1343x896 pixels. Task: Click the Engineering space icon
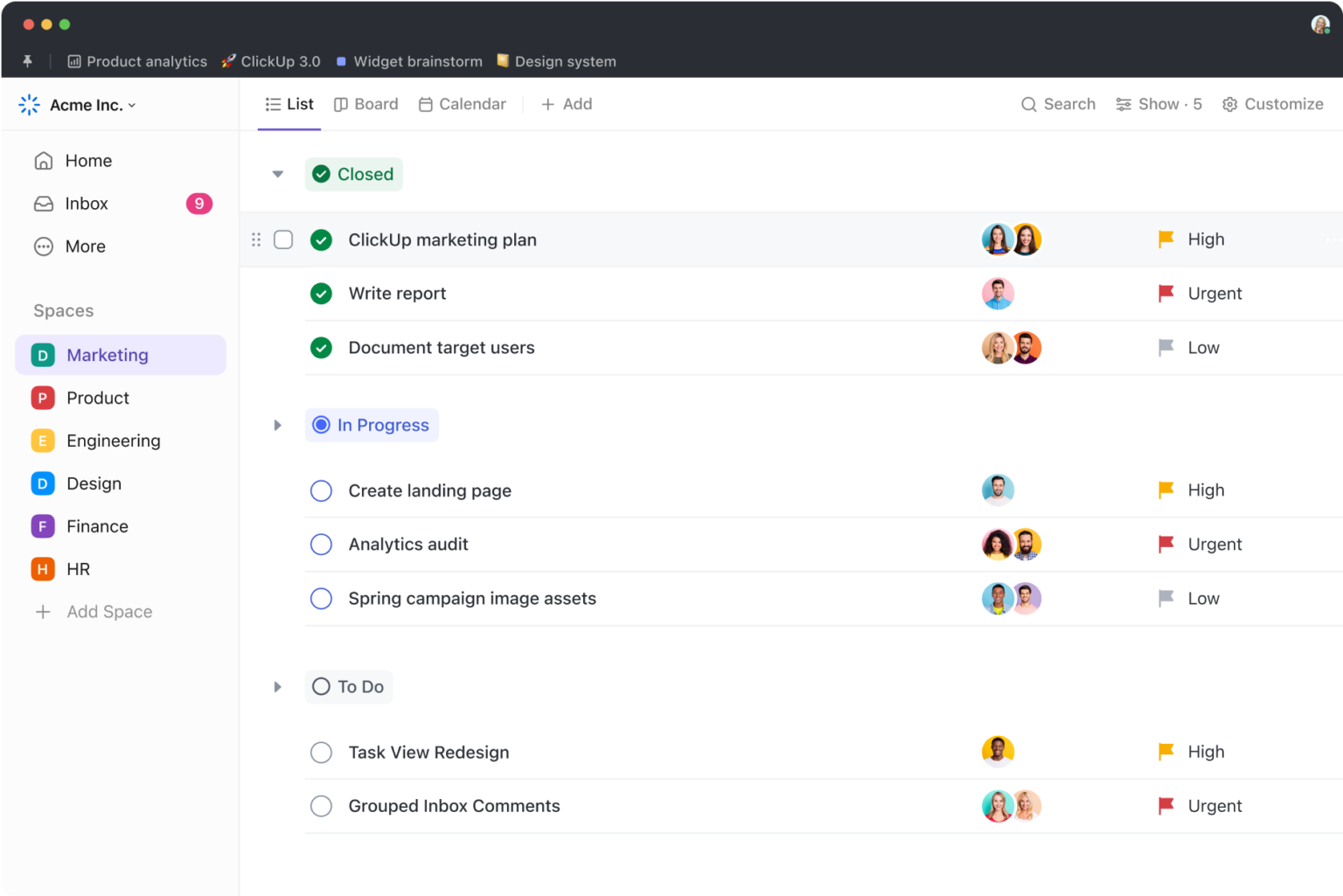point(42,441)
